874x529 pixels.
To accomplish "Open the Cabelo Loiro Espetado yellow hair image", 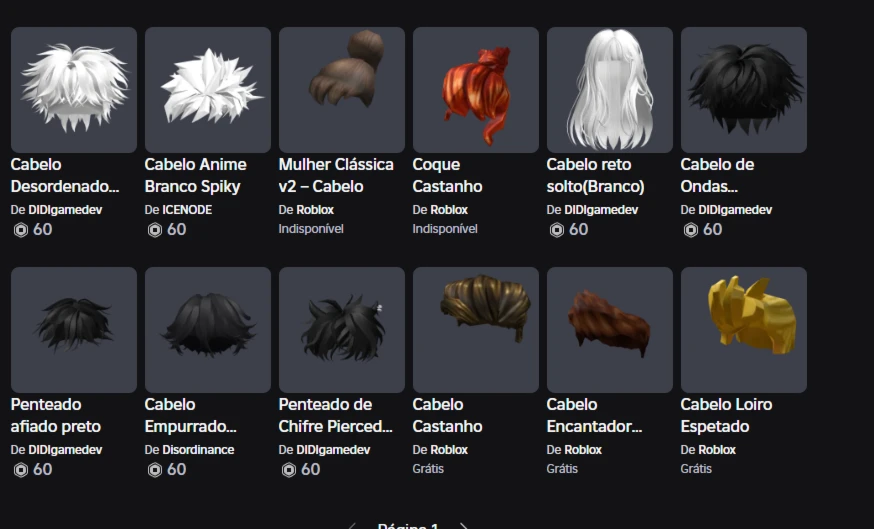I will click(x=744, y=329).
